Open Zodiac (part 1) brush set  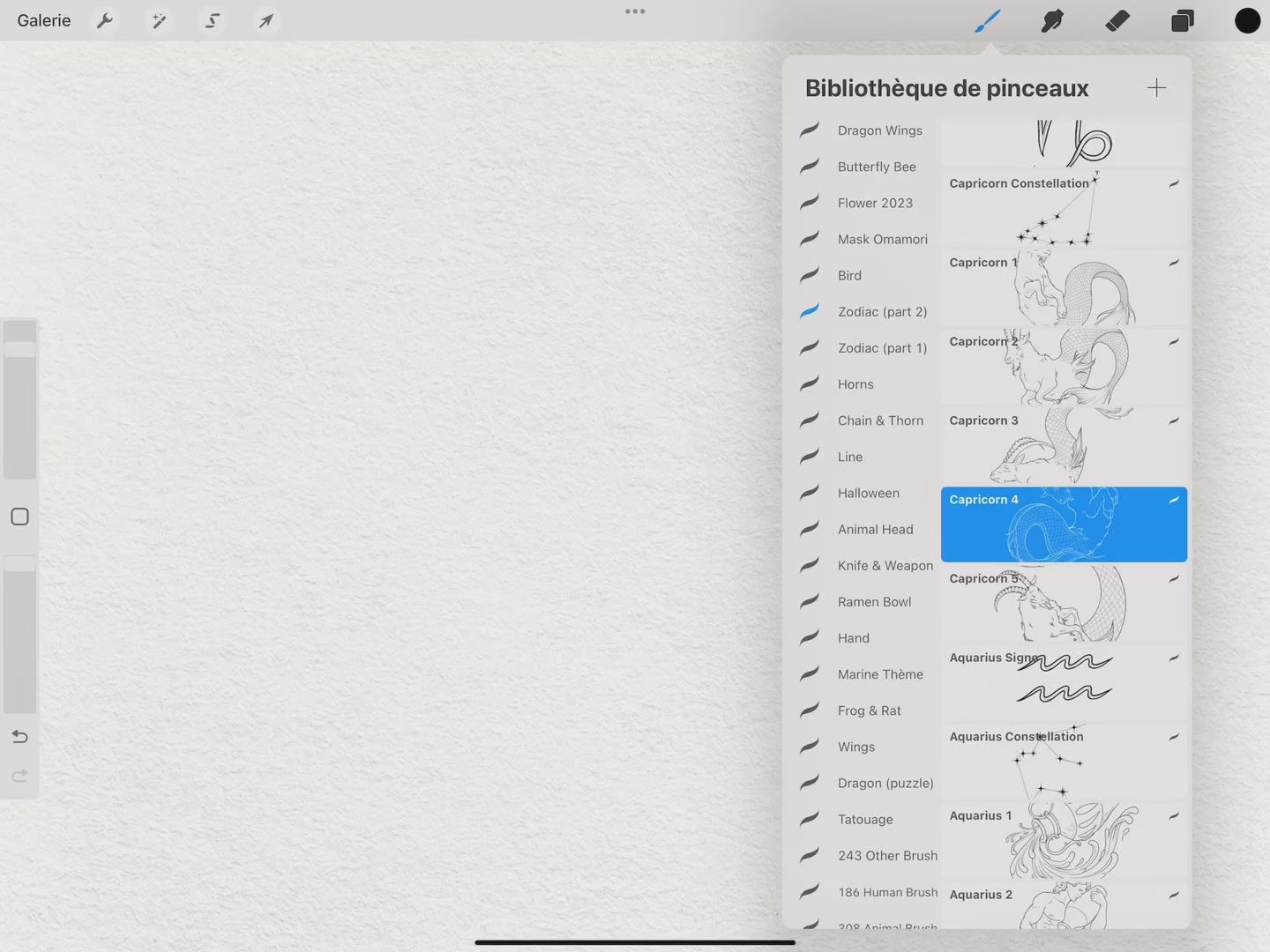click(x=881, y=348)
